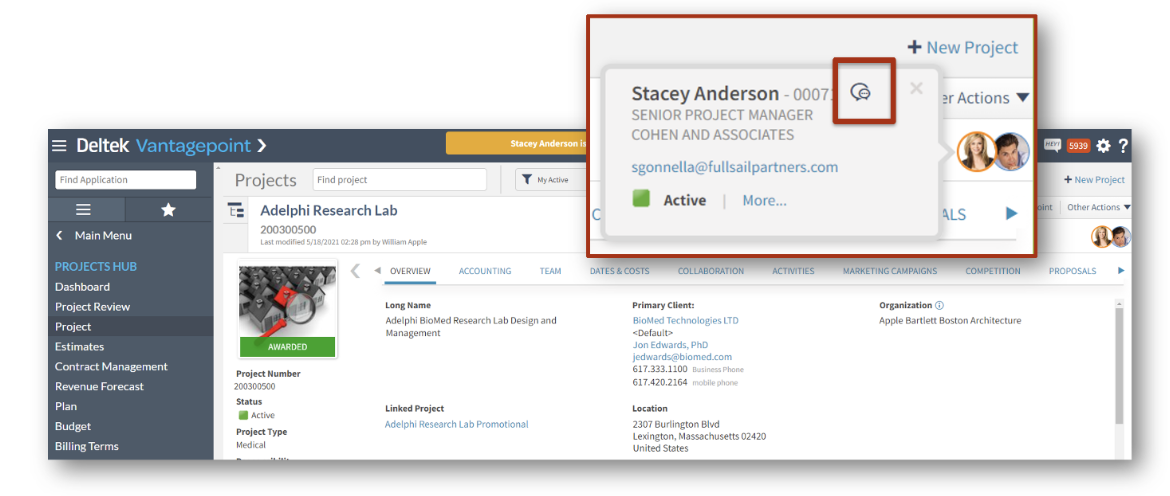Click the woman's avatar in the enlarged callout
The height and width of the screenshot is (496, 1170).
pyautogui.click(x=977, y=151)
